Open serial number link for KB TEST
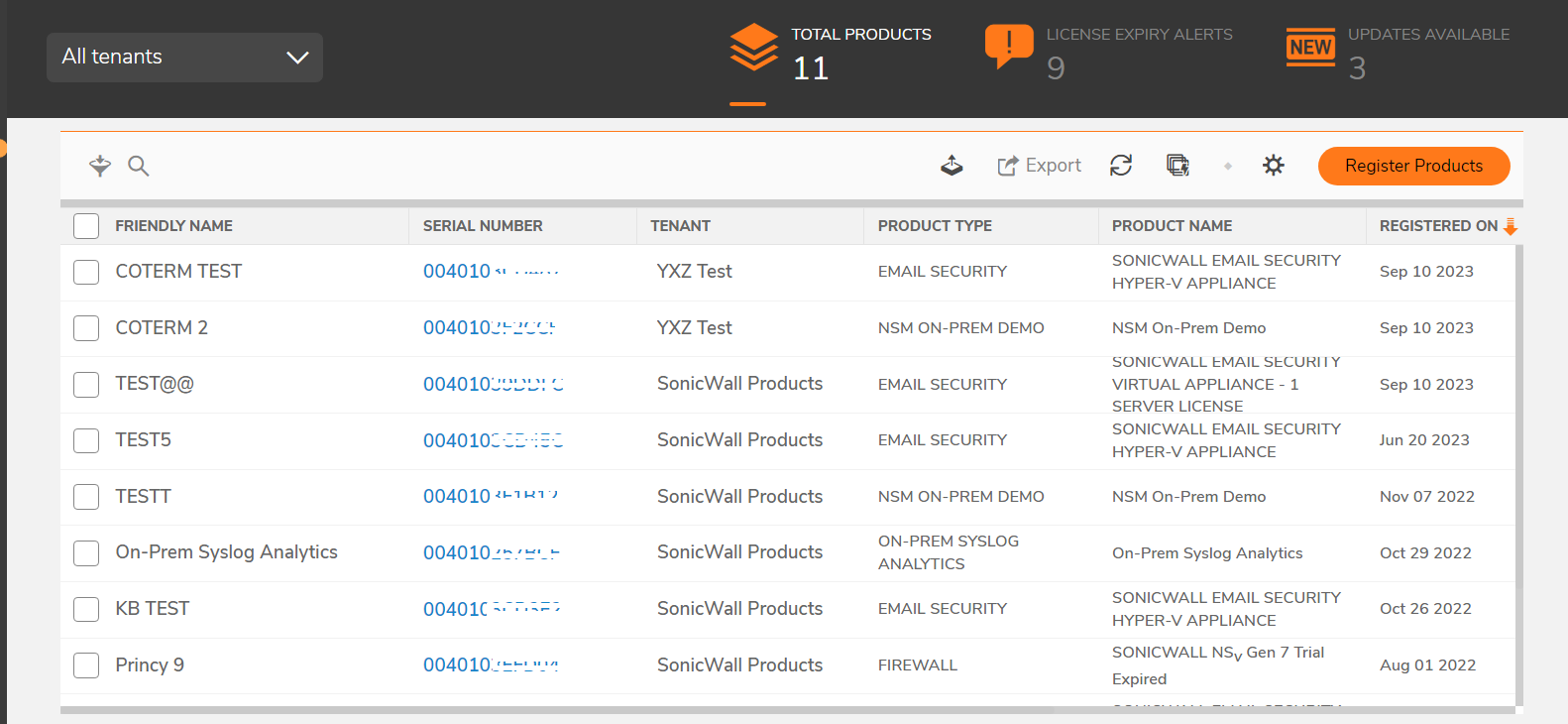The image size is (1568, 724). 493,609
